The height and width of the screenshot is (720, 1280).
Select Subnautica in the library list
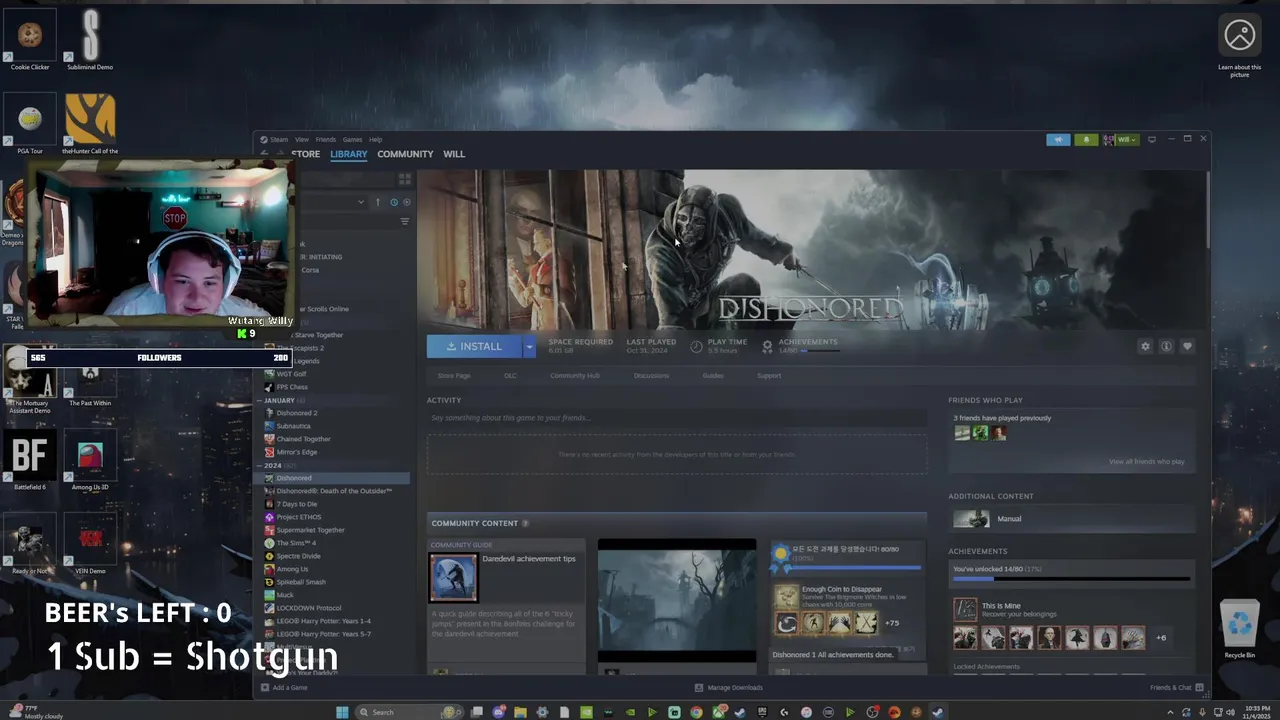[x=293, y=426]
